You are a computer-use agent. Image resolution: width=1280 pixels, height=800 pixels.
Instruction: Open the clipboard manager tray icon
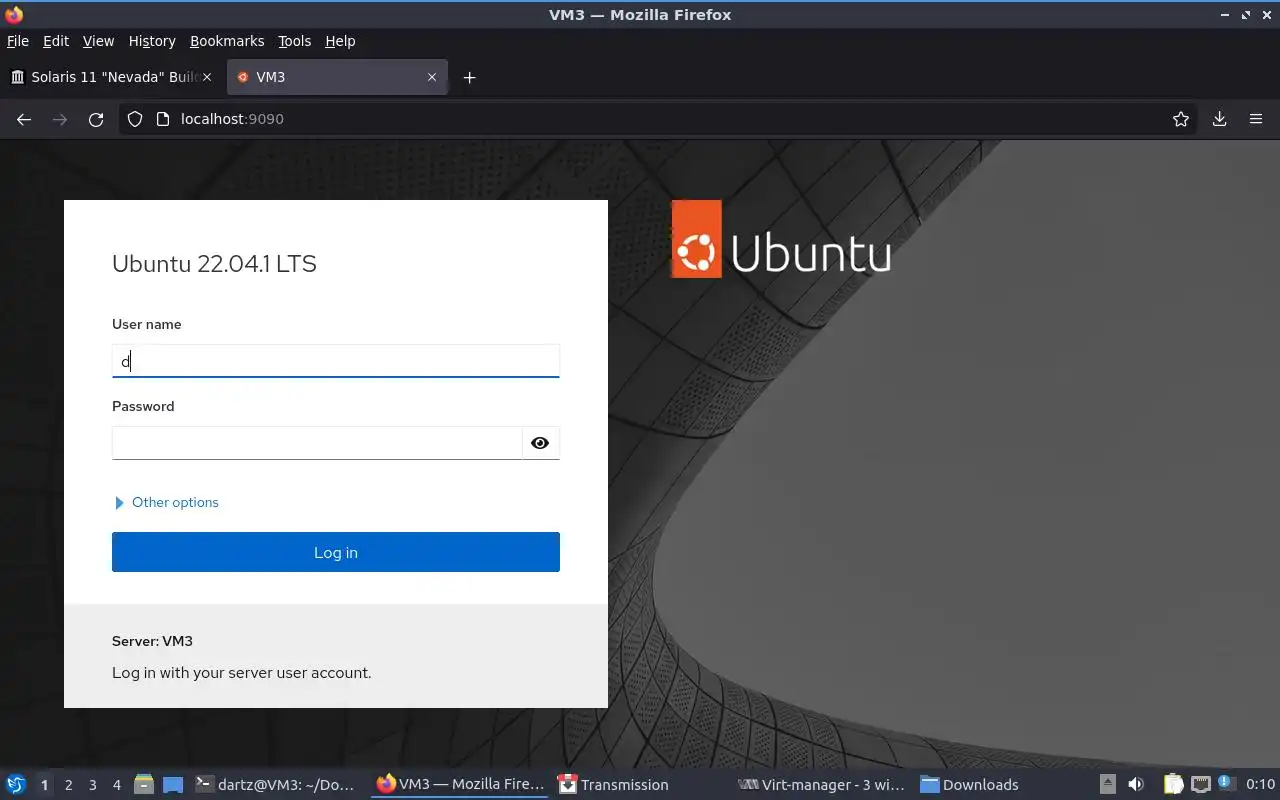point(1173,785)
